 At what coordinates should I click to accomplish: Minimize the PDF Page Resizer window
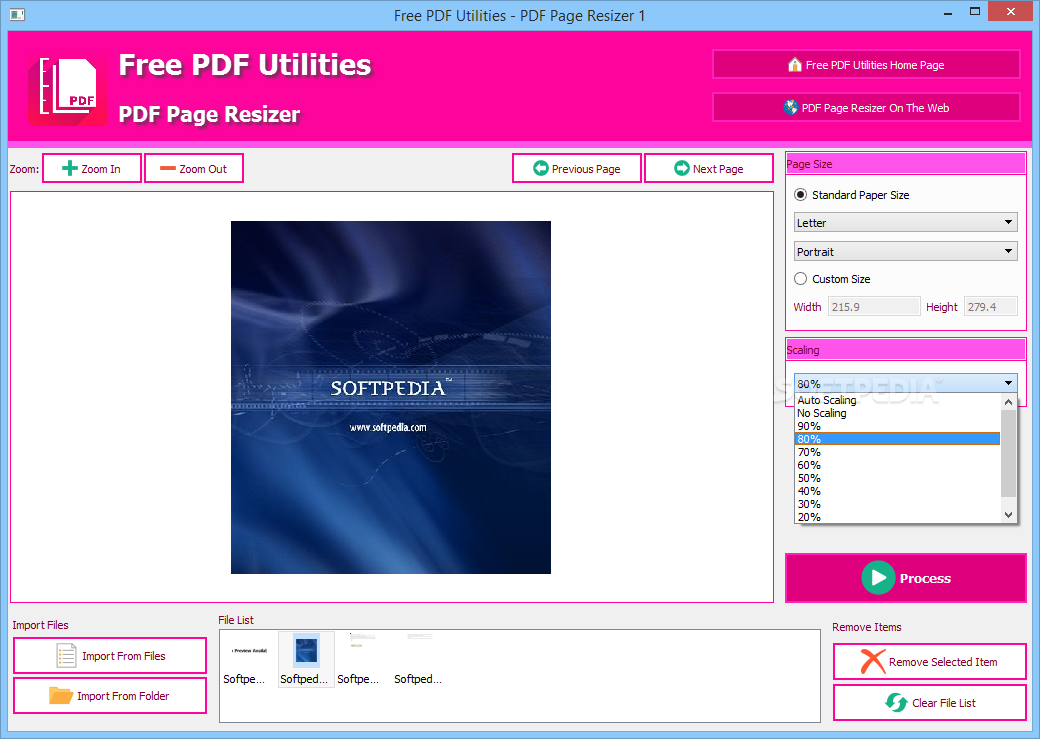tap(948, 12)
